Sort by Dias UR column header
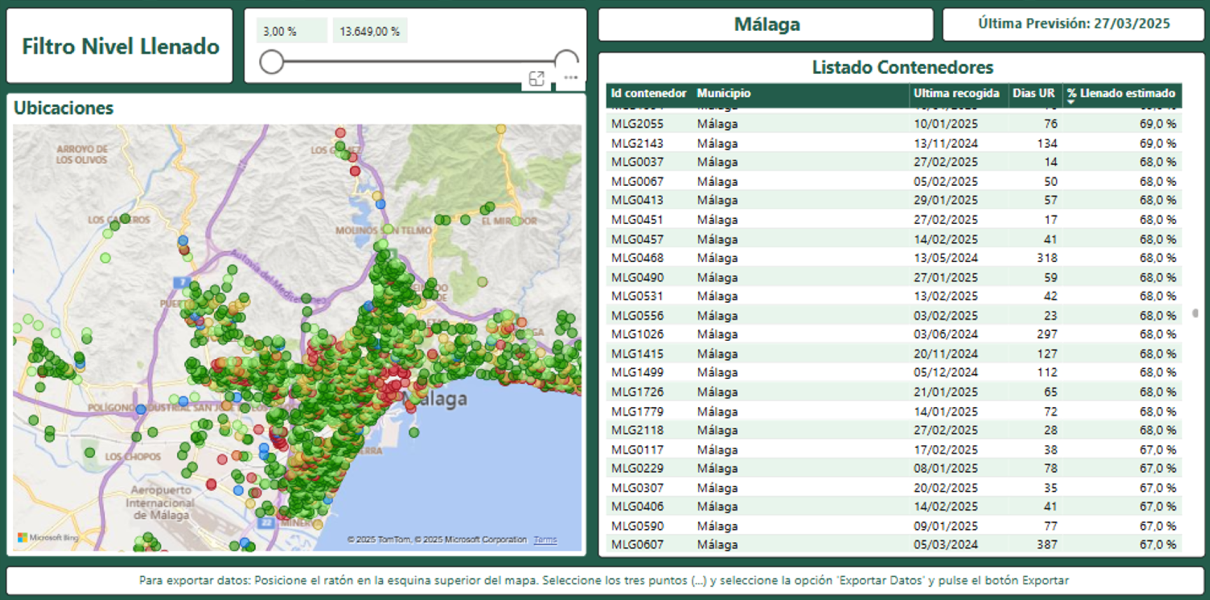 [1033, 93]
